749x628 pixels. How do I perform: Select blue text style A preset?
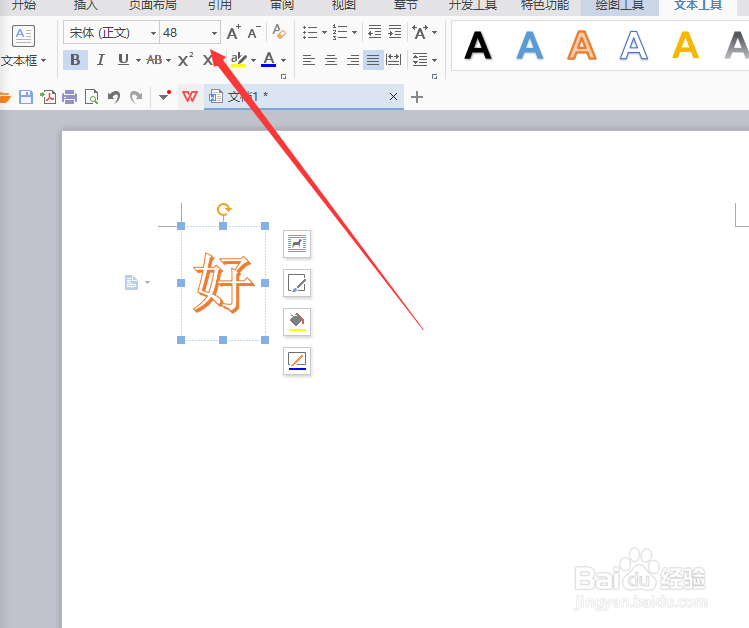click(530, 45)
